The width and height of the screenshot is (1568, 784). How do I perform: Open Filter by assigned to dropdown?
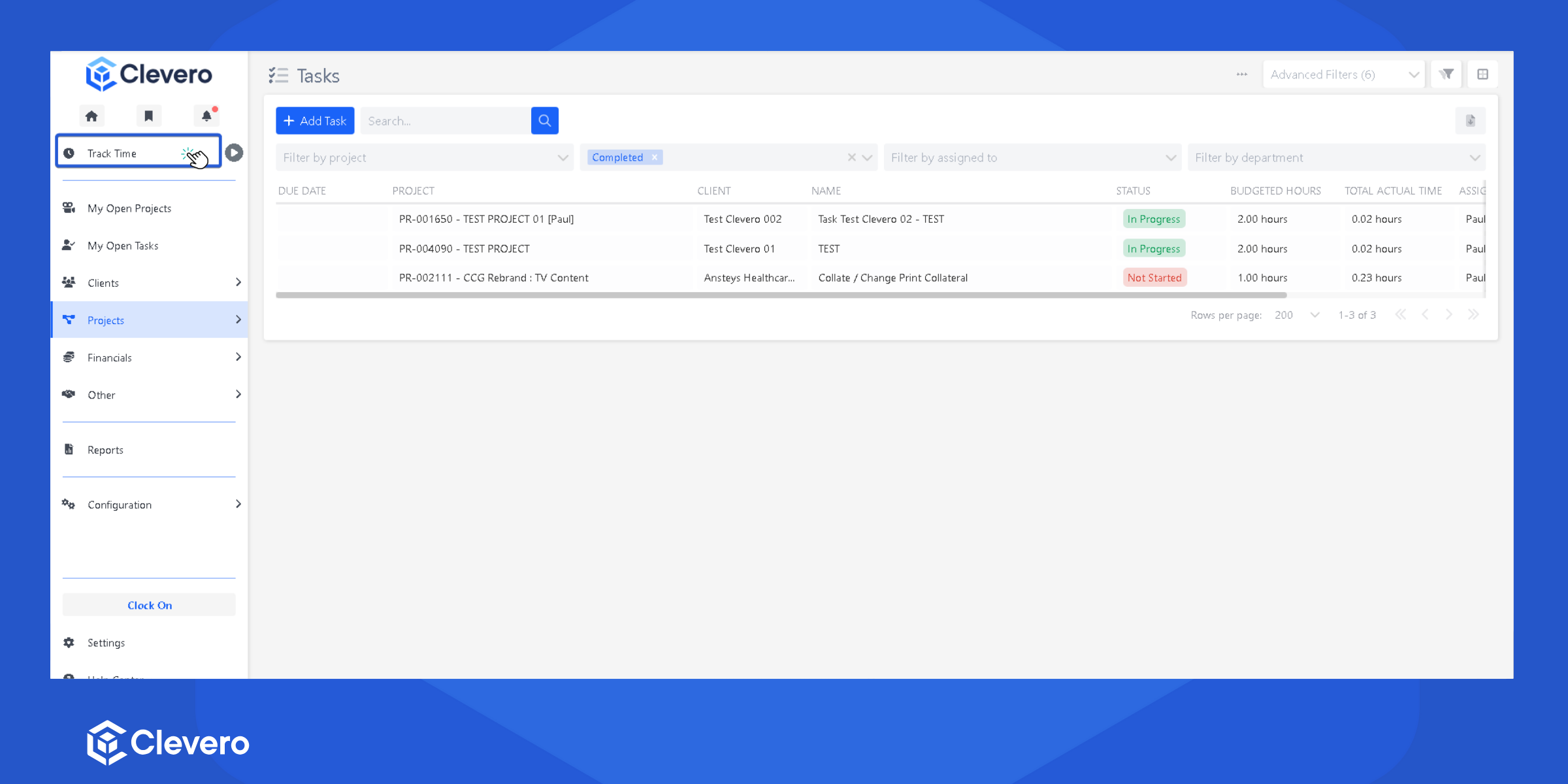[1032, 157]
